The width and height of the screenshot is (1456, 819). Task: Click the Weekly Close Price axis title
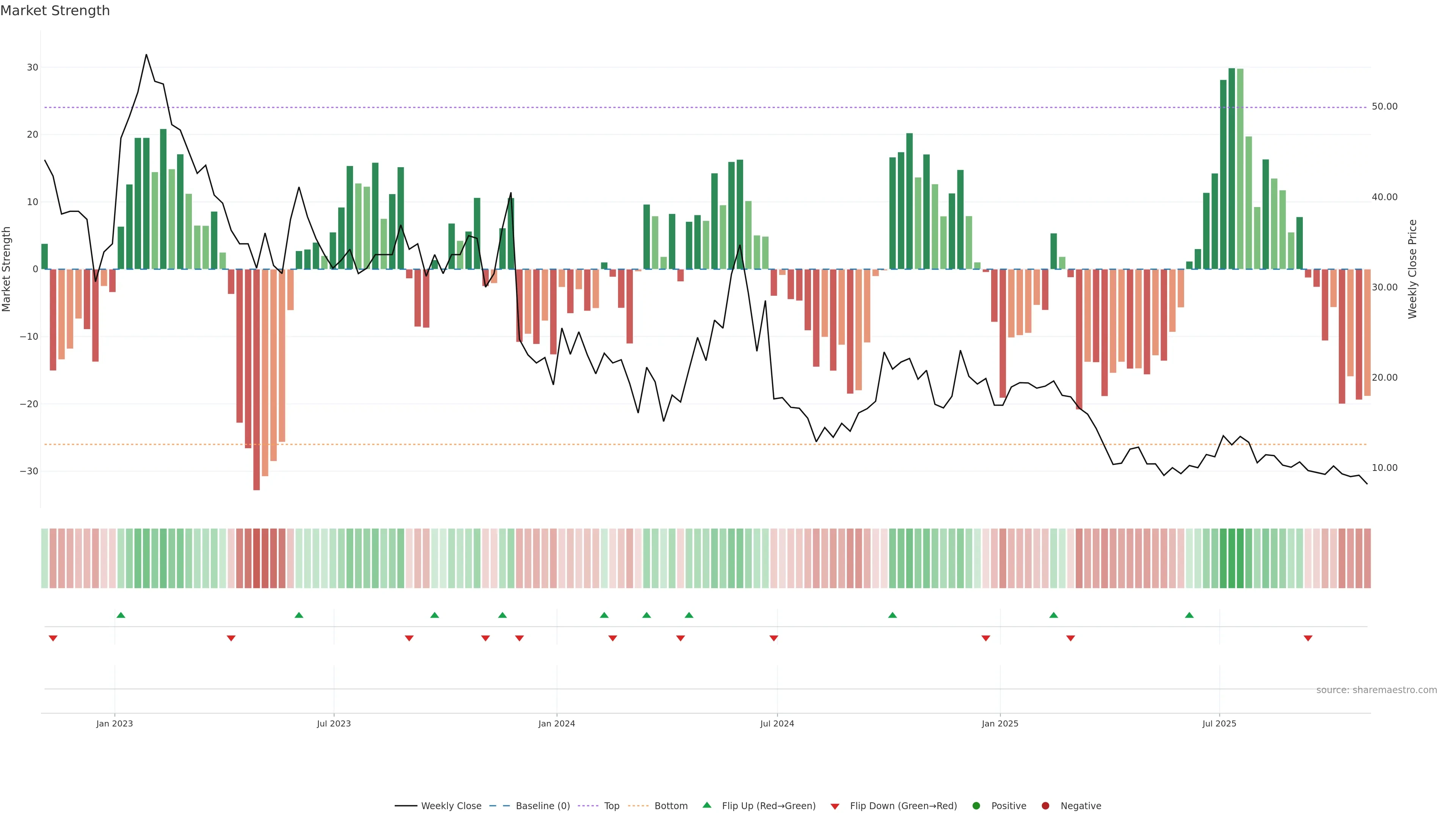click(1412, 269)
